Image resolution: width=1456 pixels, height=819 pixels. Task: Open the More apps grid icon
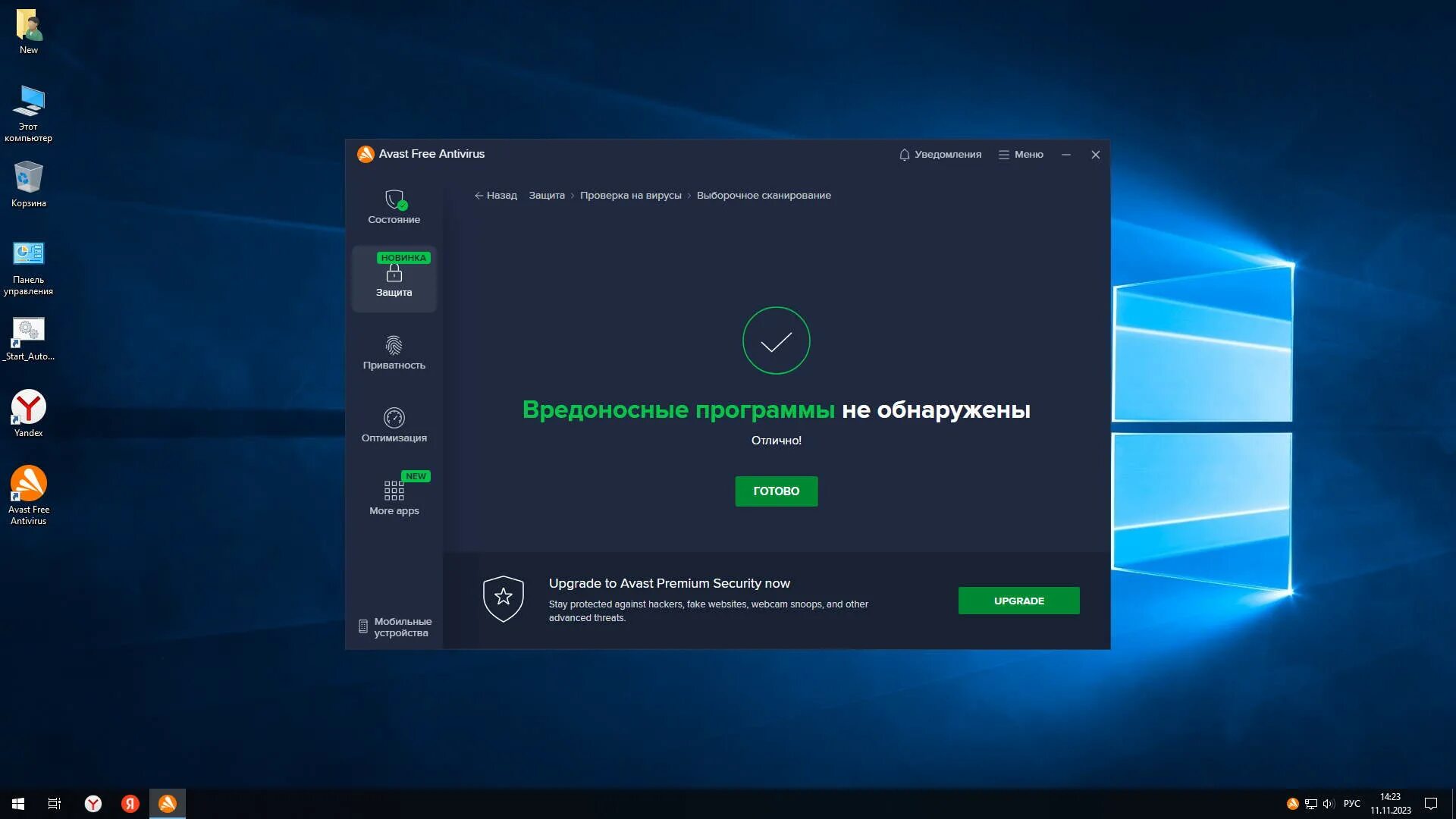[393, 491]
